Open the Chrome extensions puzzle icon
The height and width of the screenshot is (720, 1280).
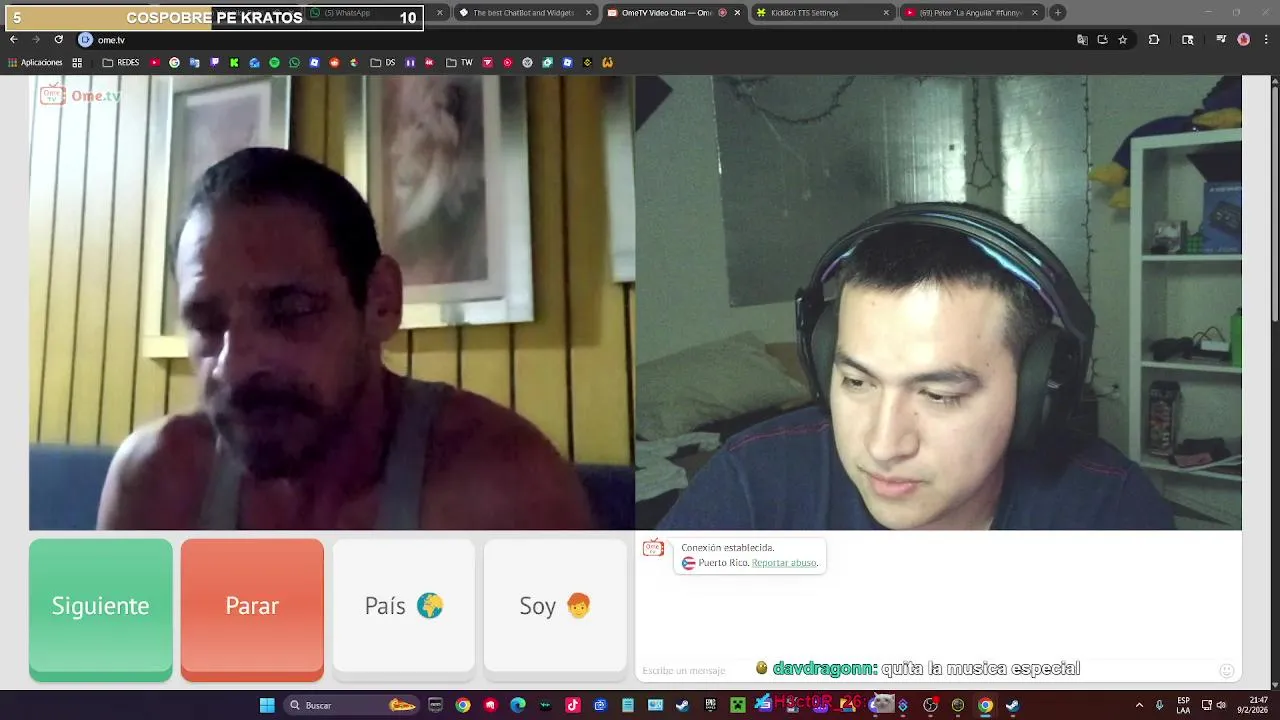1153,40
